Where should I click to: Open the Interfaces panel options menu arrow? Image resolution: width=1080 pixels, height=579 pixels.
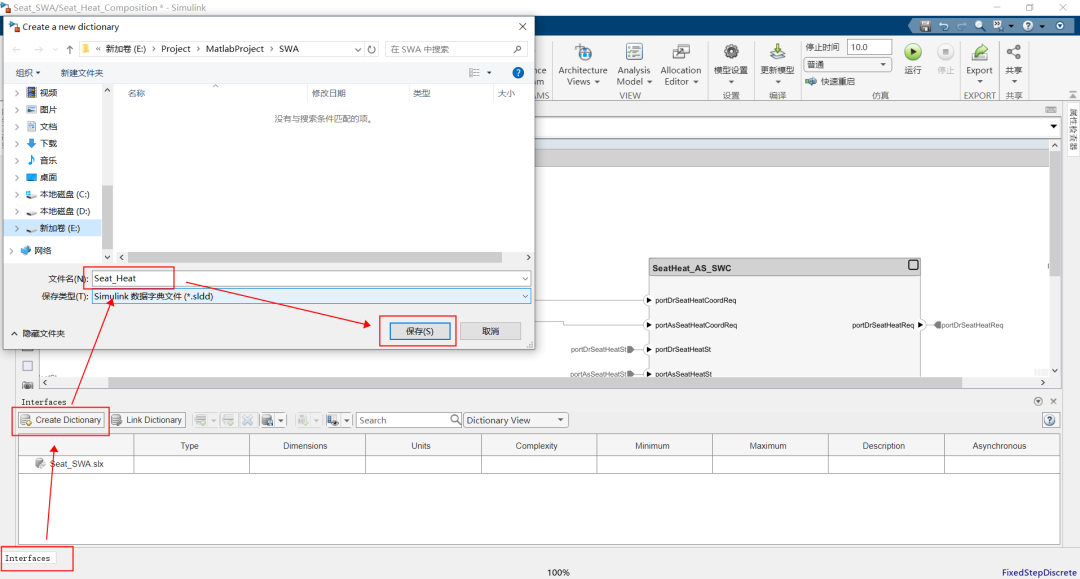coord(1038,401)
